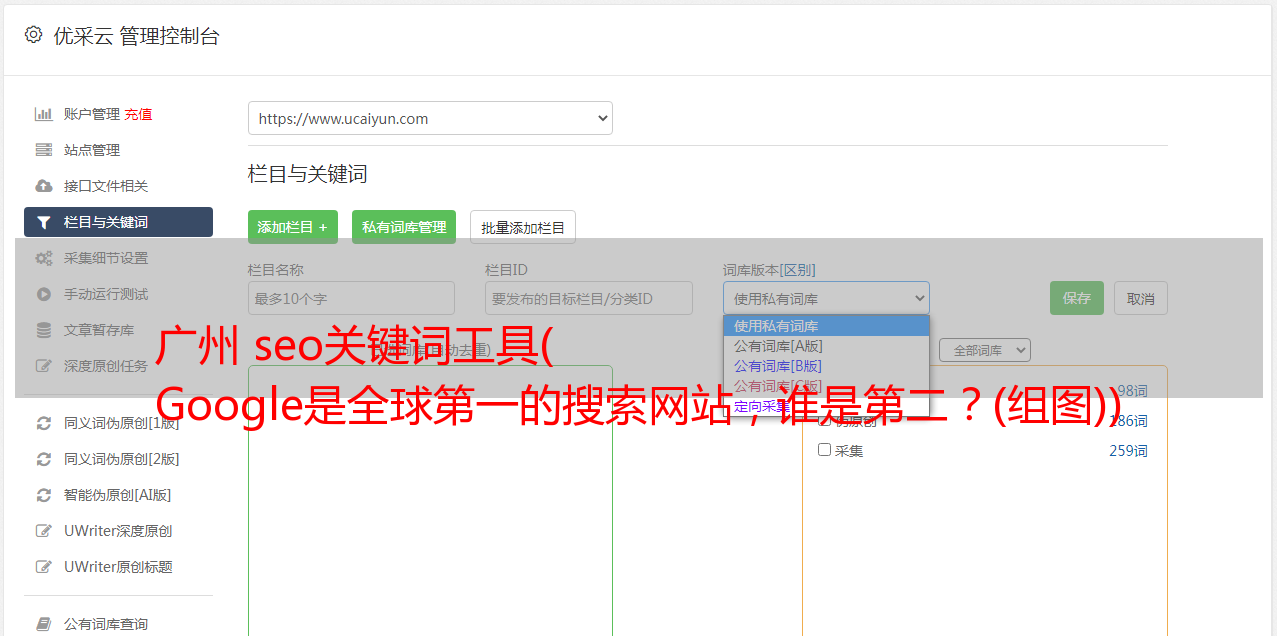Select 定向采集 in the open list
Viewport: 1277px width, 636px height.
click(826, 406)
